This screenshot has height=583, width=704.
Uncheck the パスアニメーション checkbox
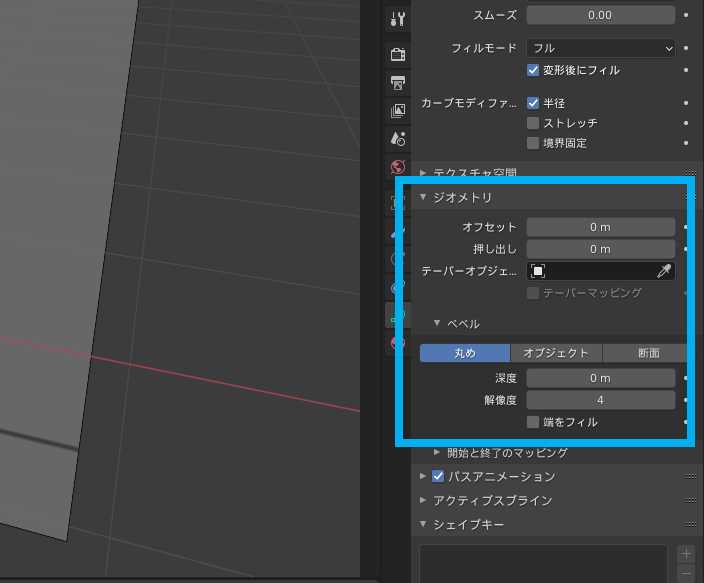pyautogui.click(x=438, y=477)
